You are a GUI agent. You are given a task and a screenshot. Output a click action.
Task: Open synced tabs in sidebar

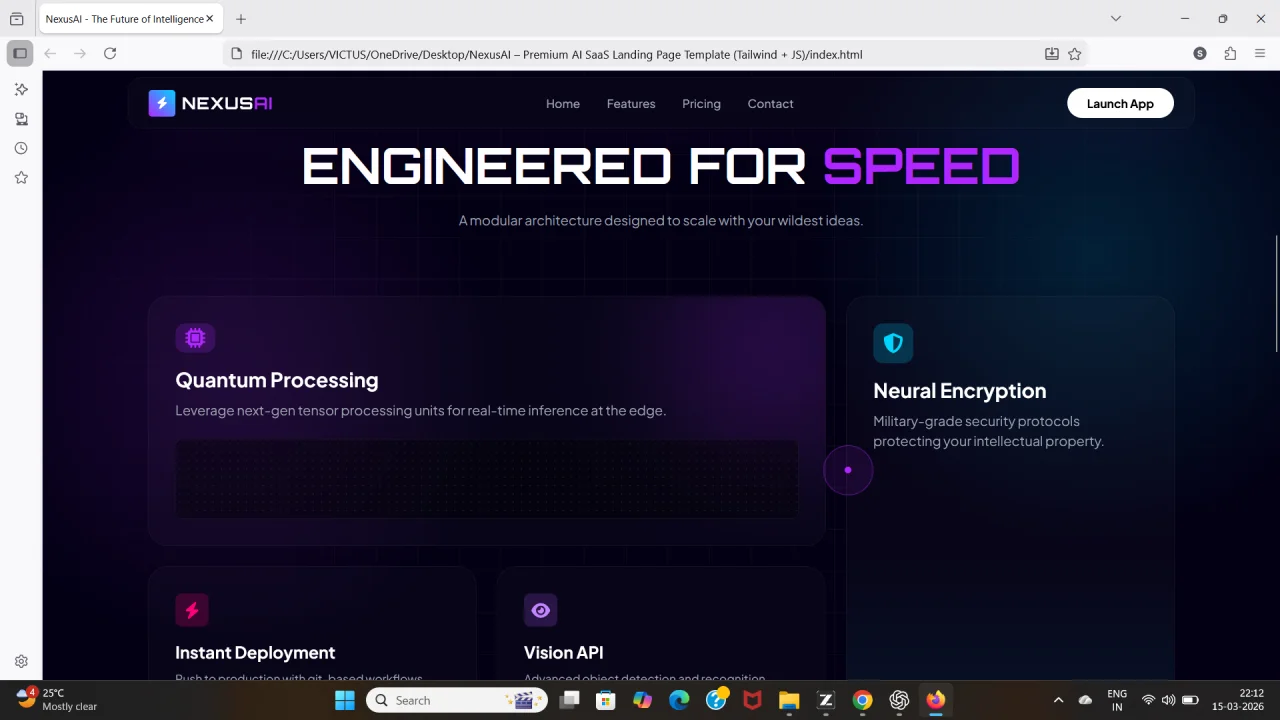(x=21, y=119)
